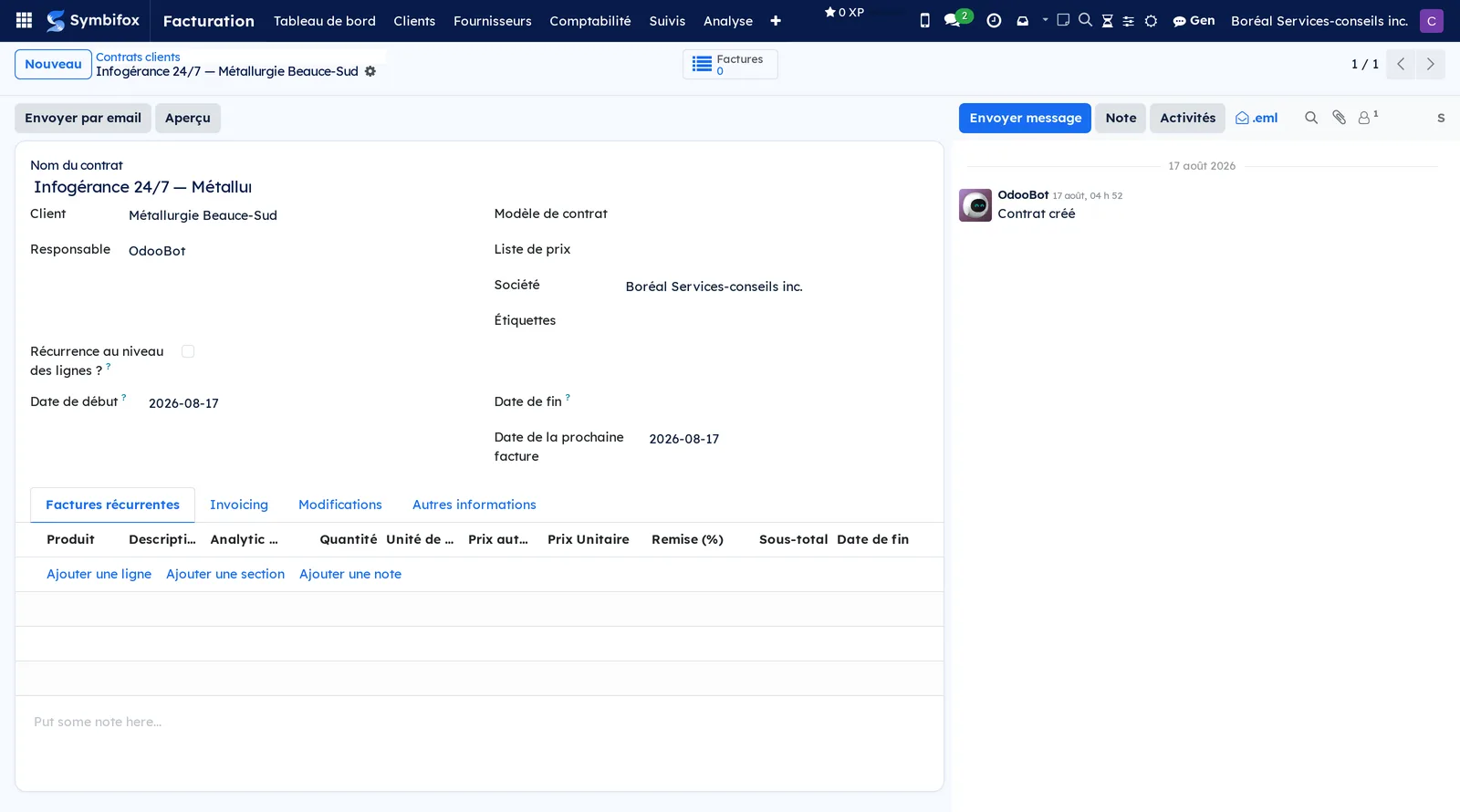Click Ajouter une section link

coord(225,574)
